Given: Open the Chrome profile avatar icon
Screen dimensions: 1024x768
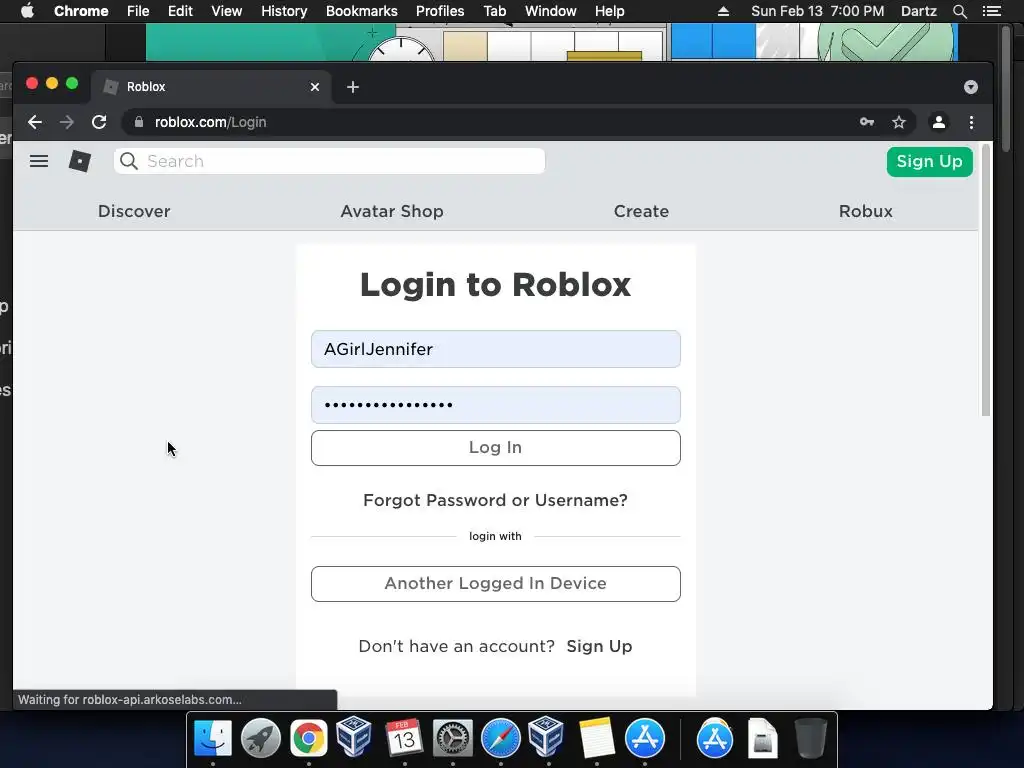Looking at the screenshot, I should (x=938, y=122).
